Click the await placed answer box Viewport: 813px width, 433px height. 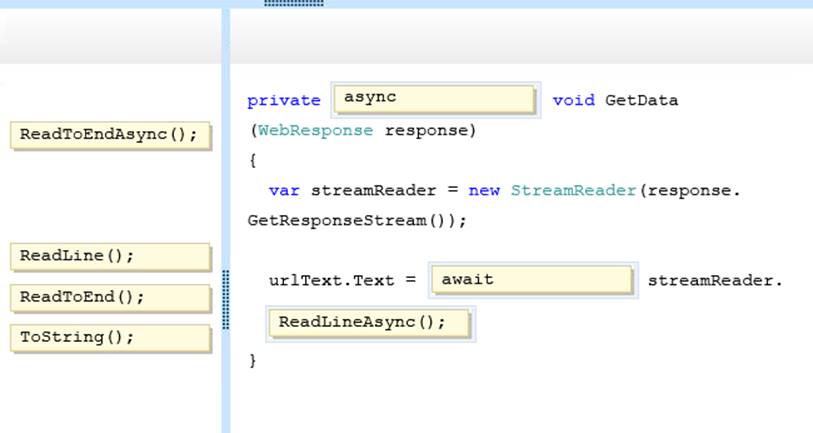click(532, 280)
